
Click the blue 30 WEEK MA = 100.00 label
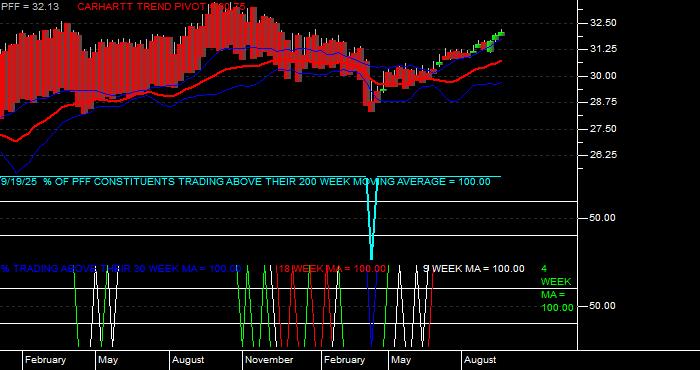(x=121, y=269)
